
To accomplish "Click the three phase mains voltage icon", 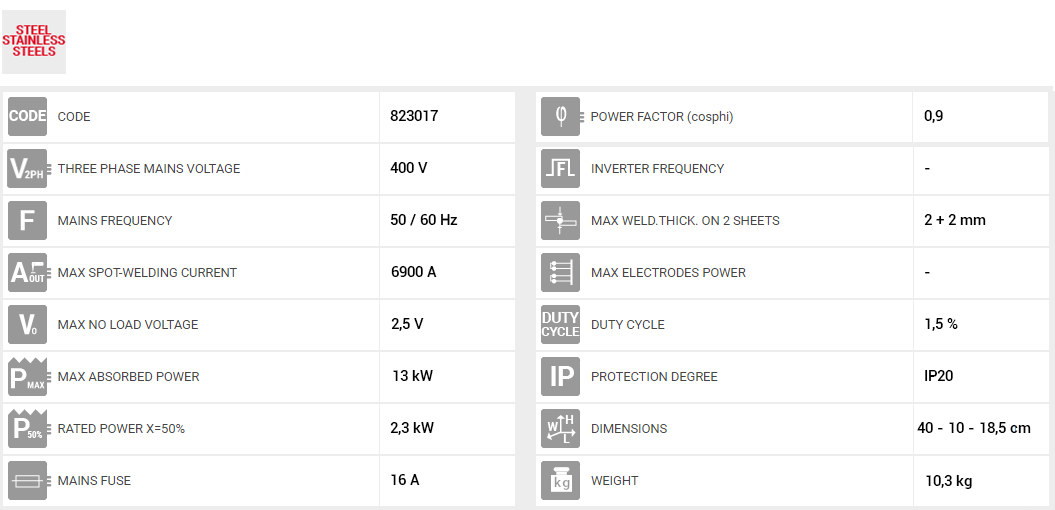I will click(27, 168).
